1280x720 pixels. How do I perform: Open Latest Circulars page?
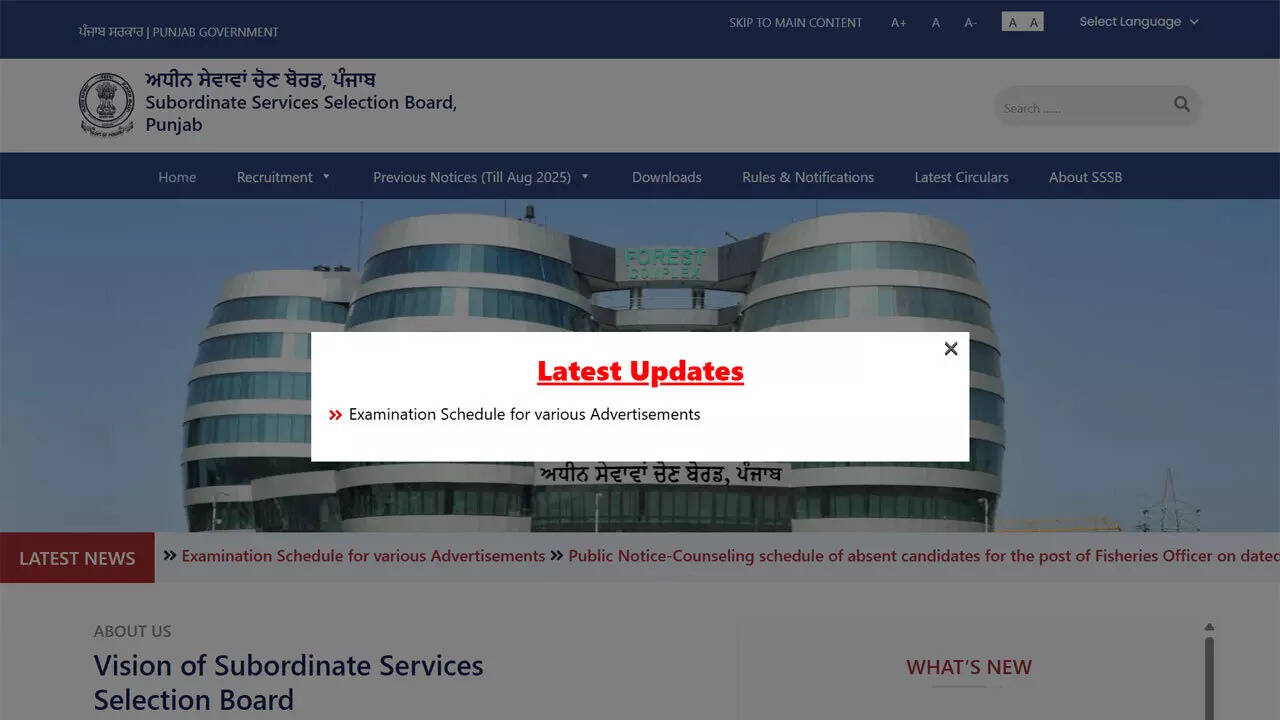(961, 177)
